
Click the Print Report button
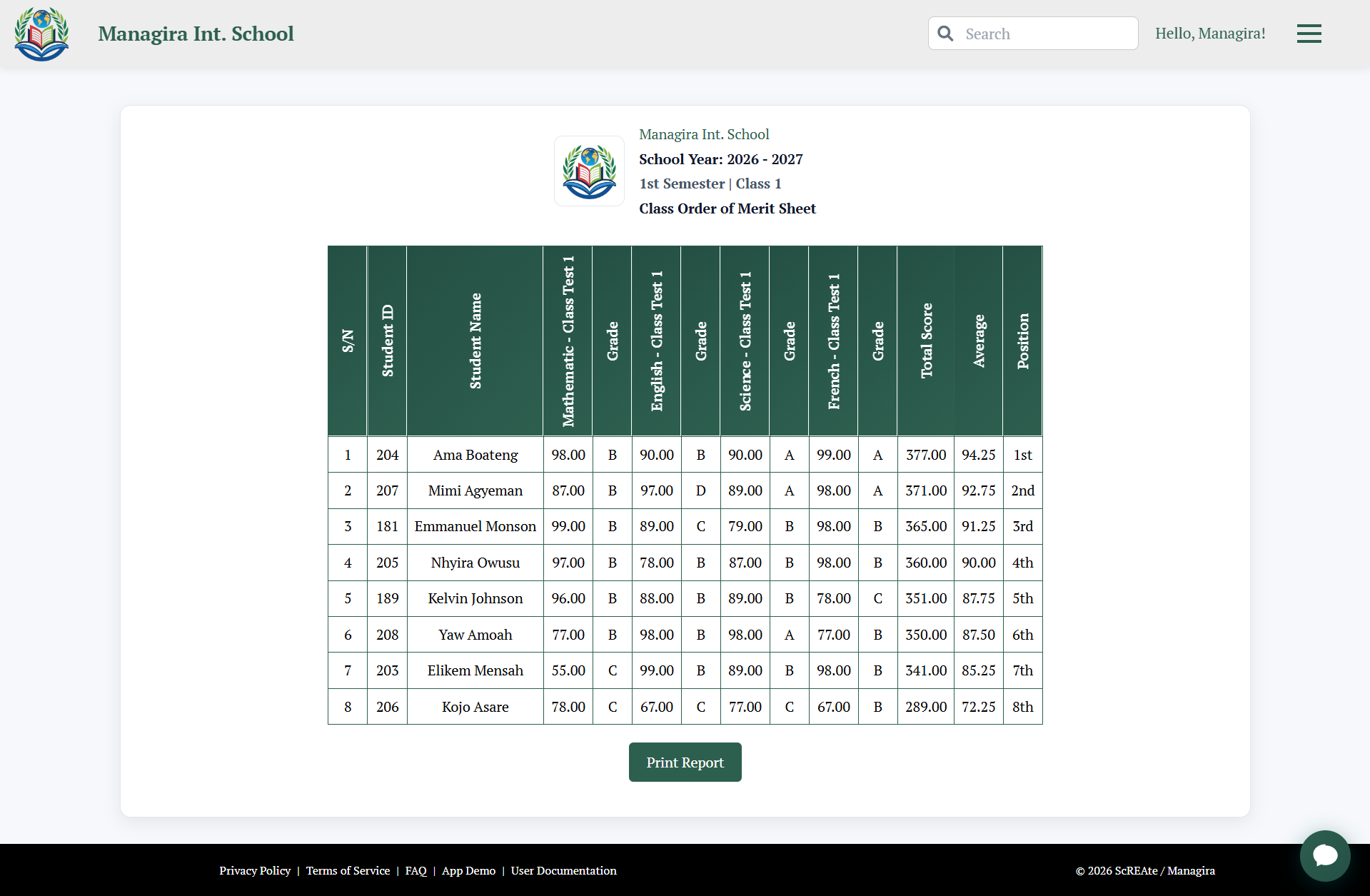click(x=684, y=762)
